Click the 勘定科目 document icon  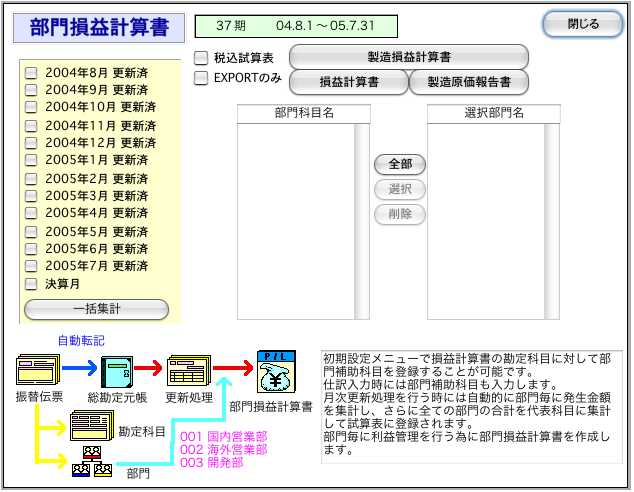click(91, 428)
